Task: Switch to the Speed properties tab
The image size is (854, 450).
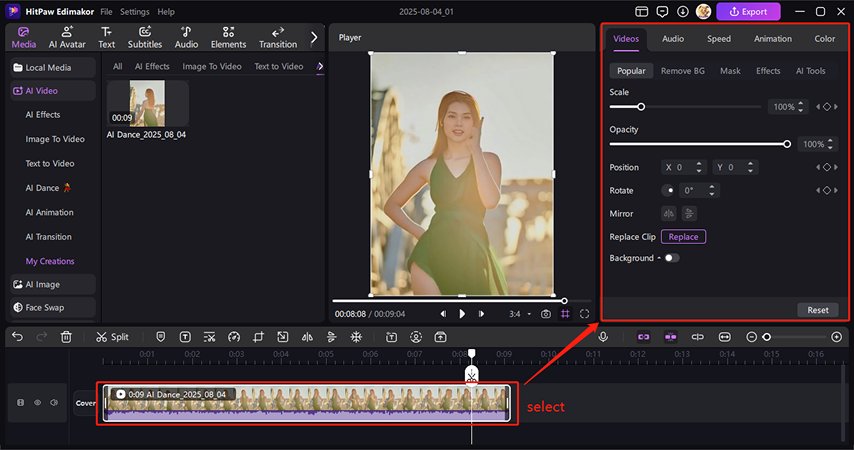Action: [719, 39]
